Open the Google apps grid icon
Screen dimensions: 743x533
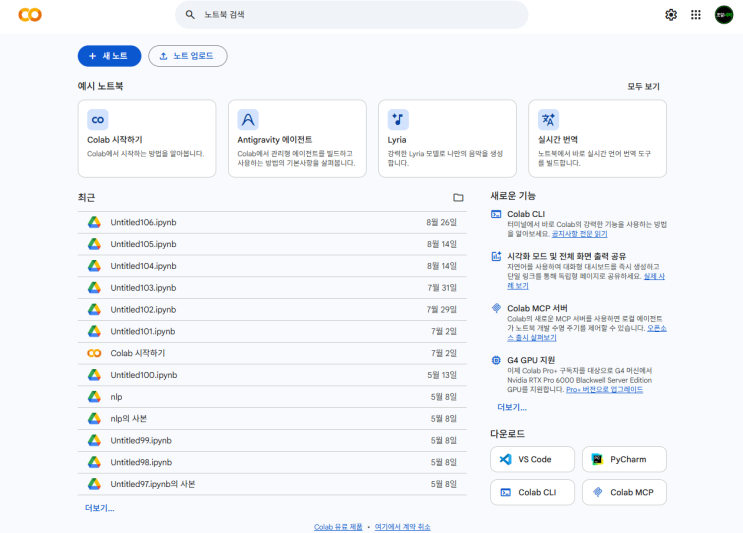[696, 15]
